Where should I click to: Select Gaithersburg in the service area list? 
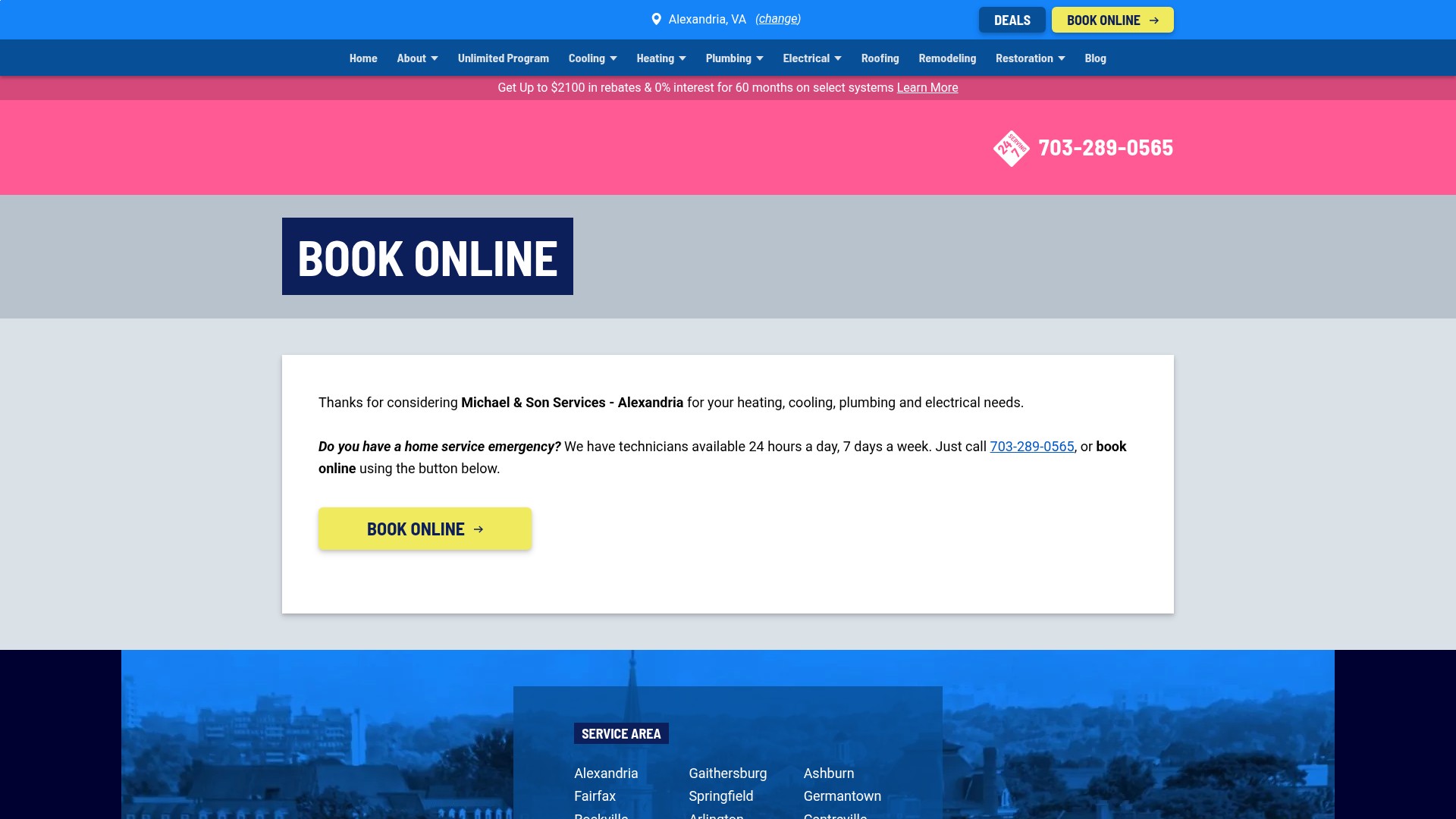pos(728,773)
